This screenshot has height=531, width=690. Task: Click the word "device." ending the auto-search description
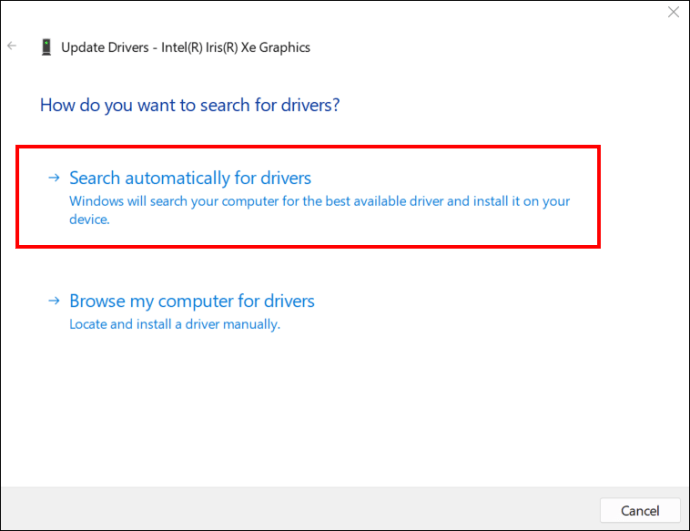coord(89,219)
